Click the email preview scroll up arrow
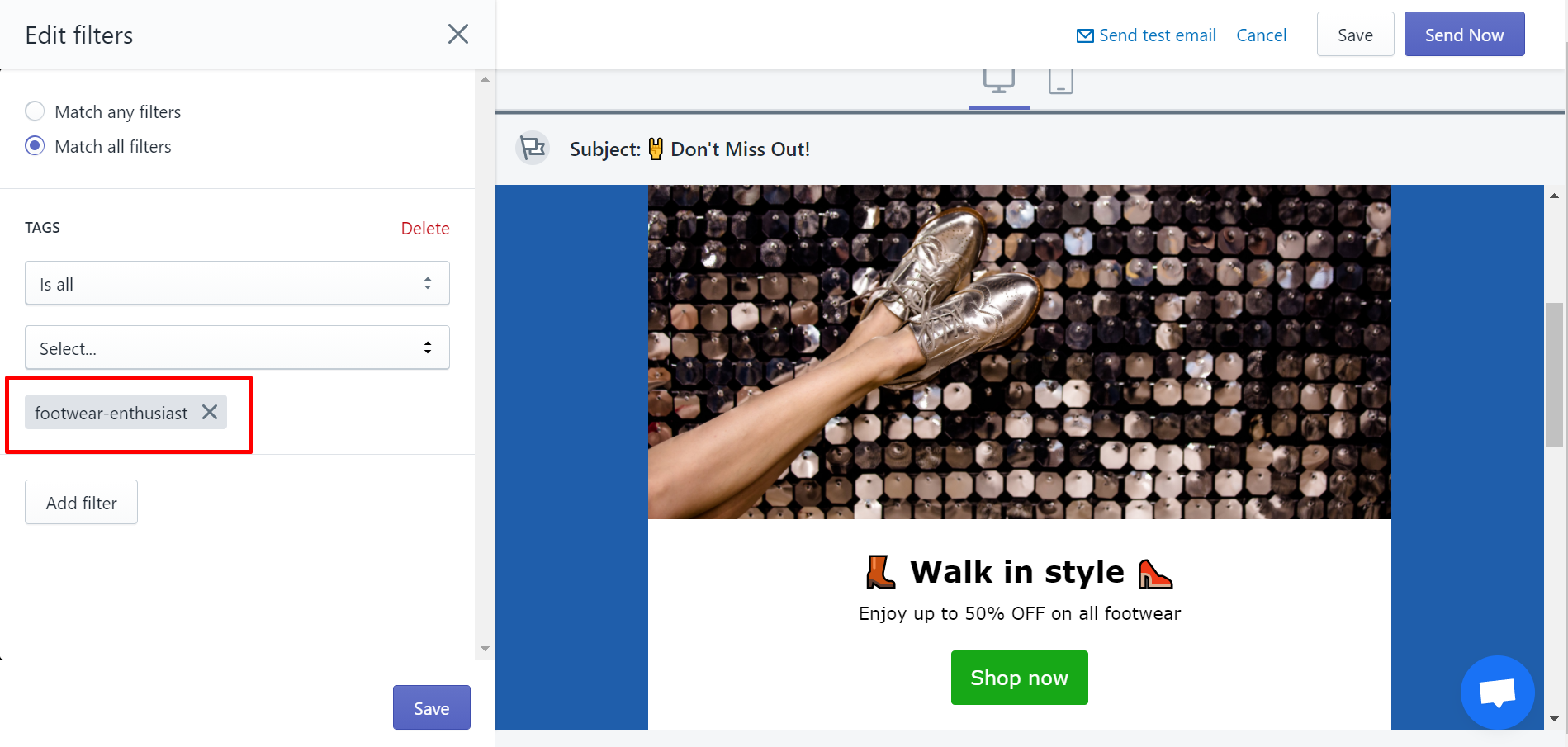The image size is (1568, 747). (x=1554, y=196)
